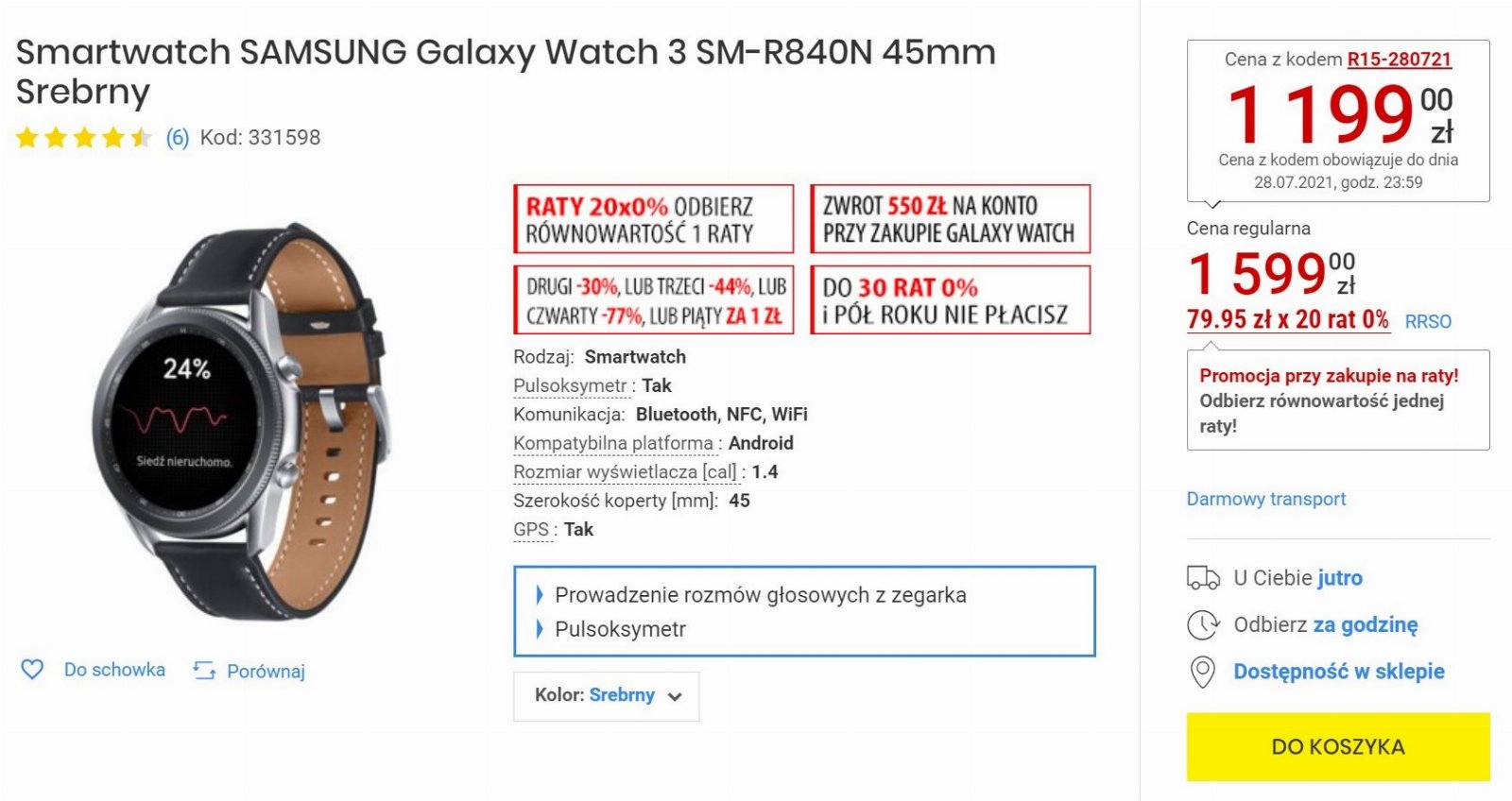Screen dimensions: 1512x801
Task: Expand the color selector chevron
Action: click(x=675, y=697)
